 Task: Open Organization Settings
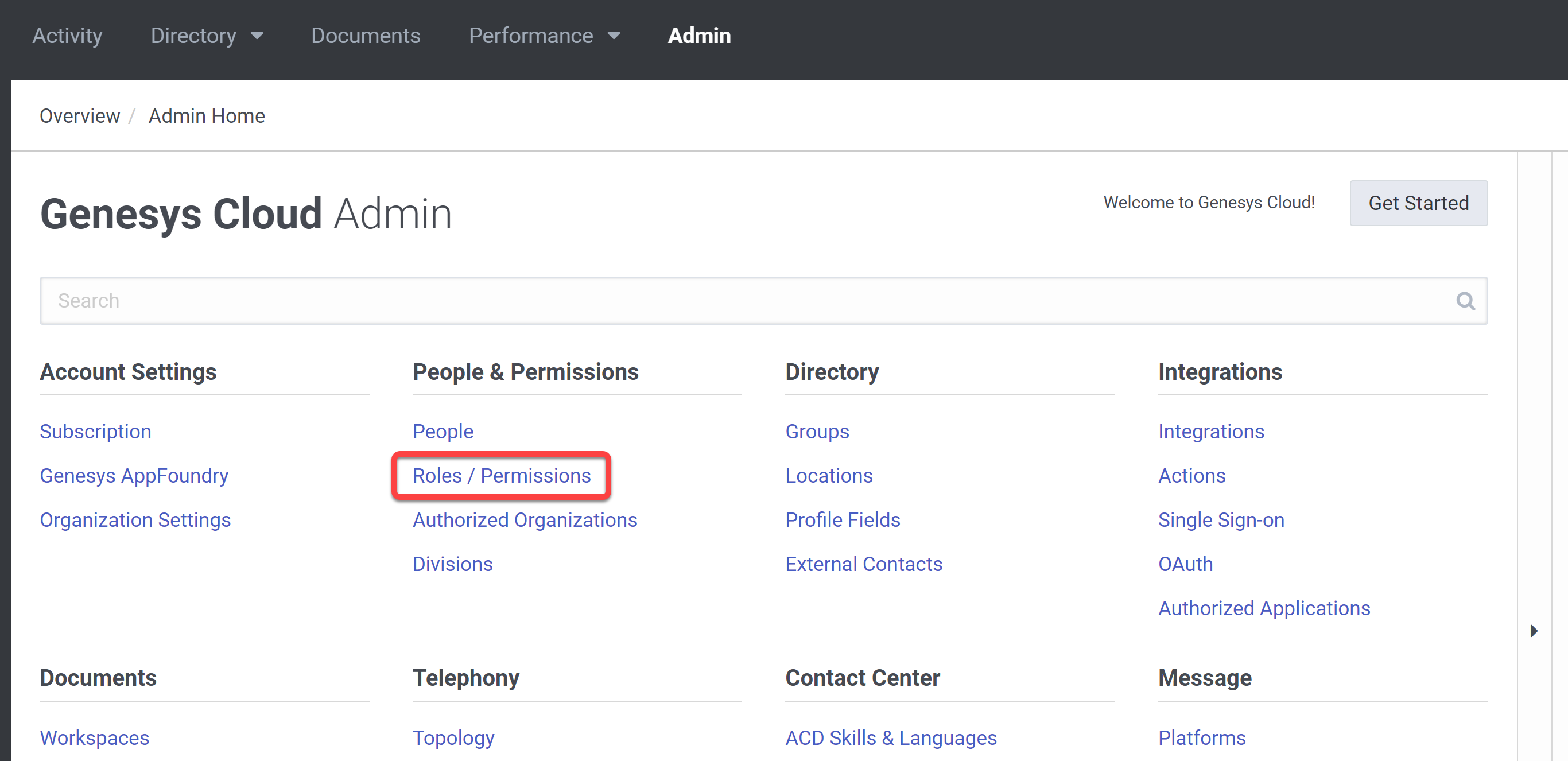135,520
